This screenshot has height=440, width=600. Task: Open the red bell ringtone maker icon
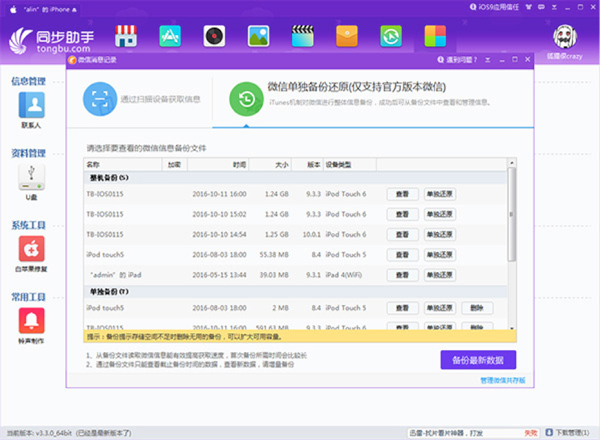point(31,321)
